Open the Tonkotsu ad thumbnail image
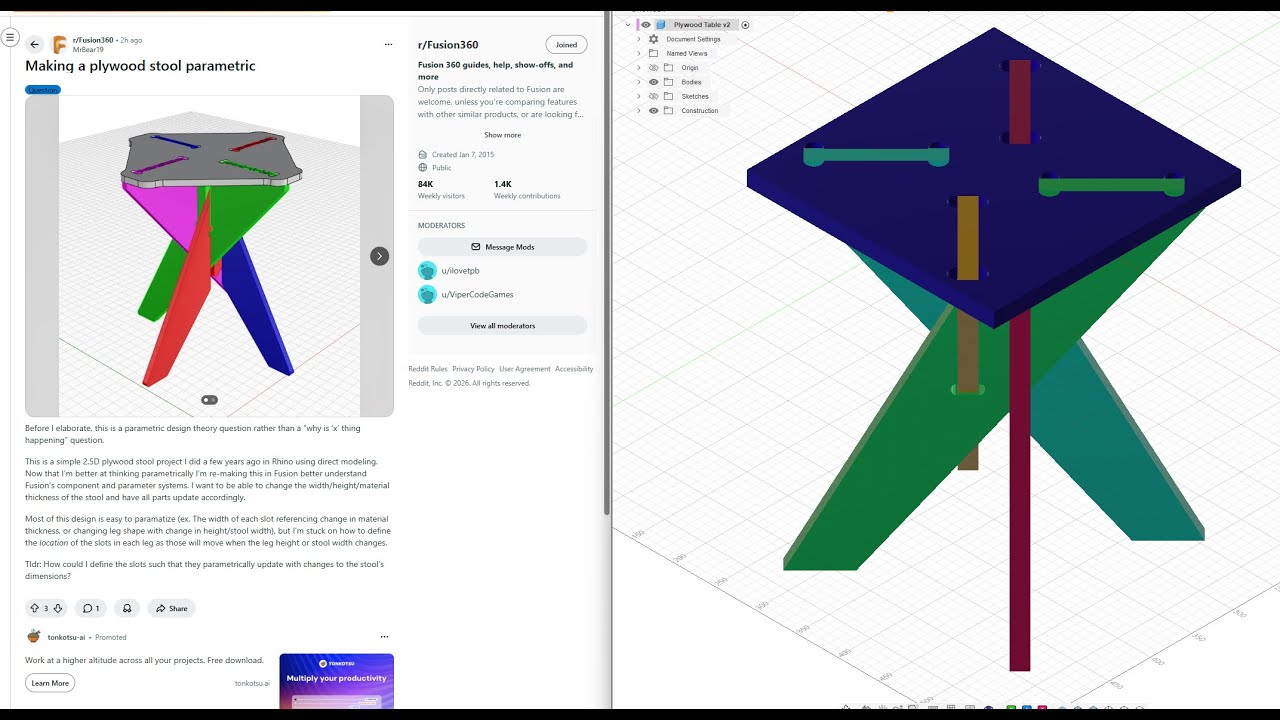This screenshot has height=720, width=1280. (336, 681)
